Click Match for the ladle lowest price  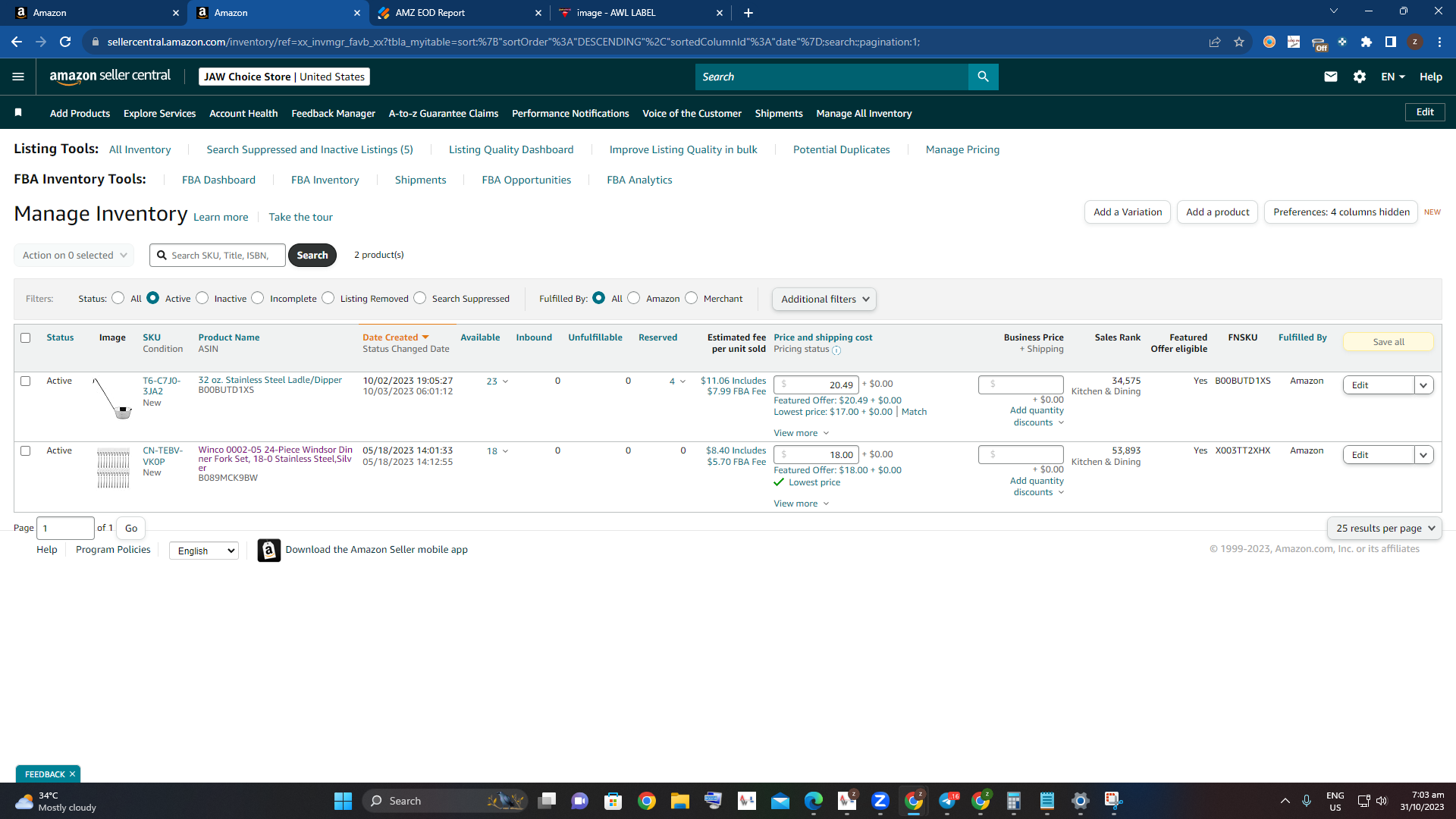[x=914, y=412]
